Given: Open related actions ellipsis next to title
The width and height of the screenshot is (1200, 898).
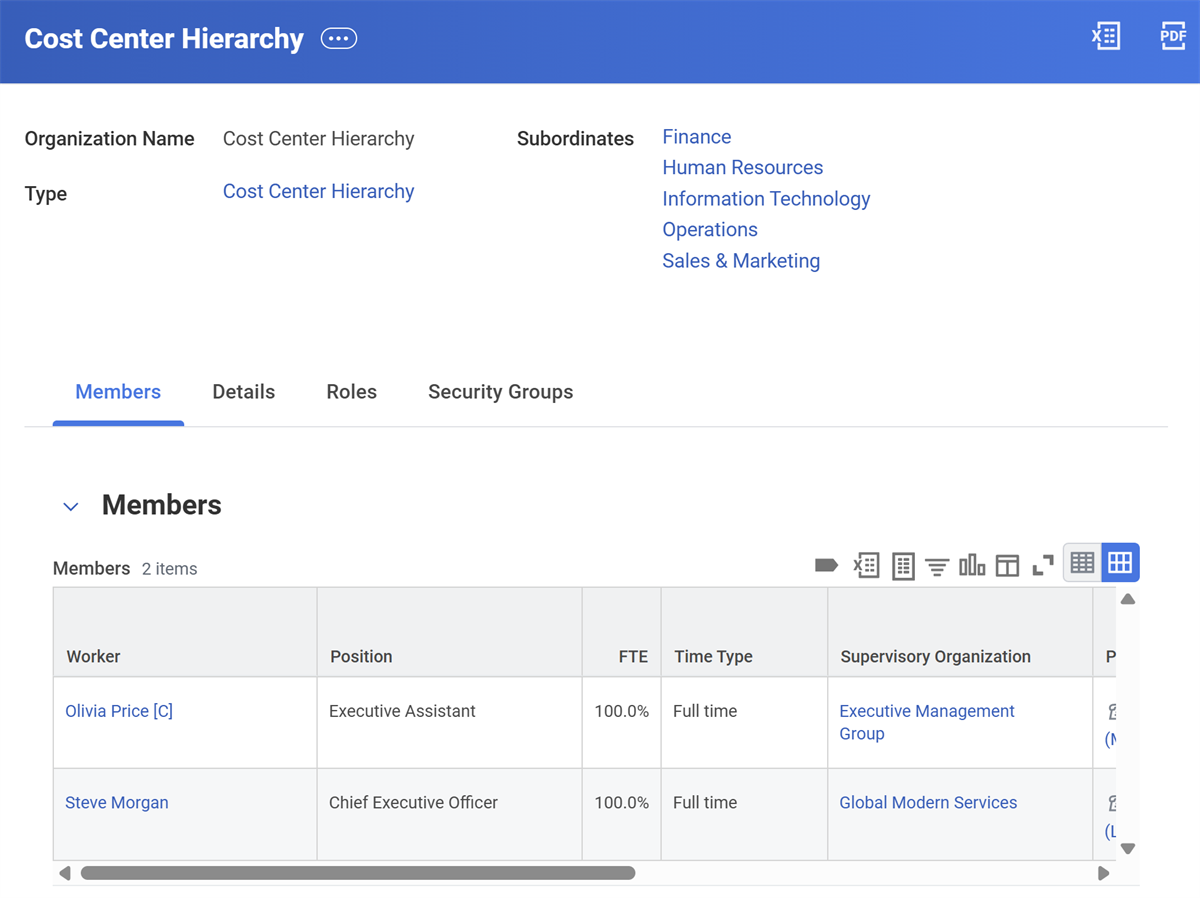Looking at the screenshot, I should tap(339, 39).
